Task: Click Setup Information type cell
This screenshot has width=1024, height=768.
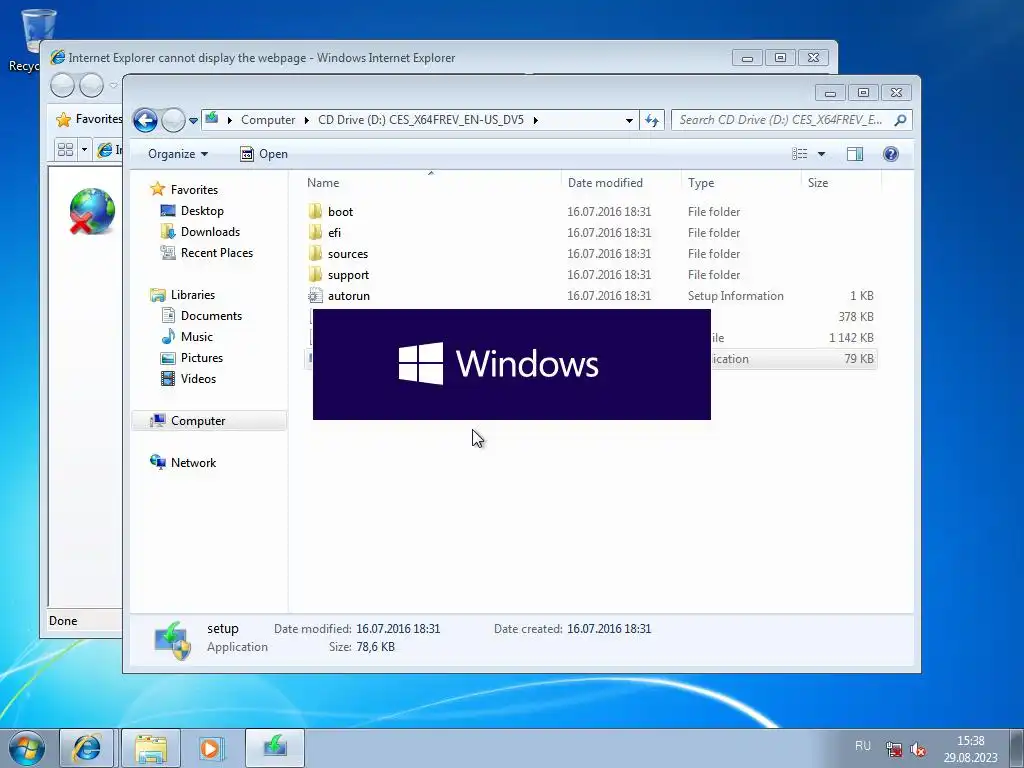Action: point(735,296)
